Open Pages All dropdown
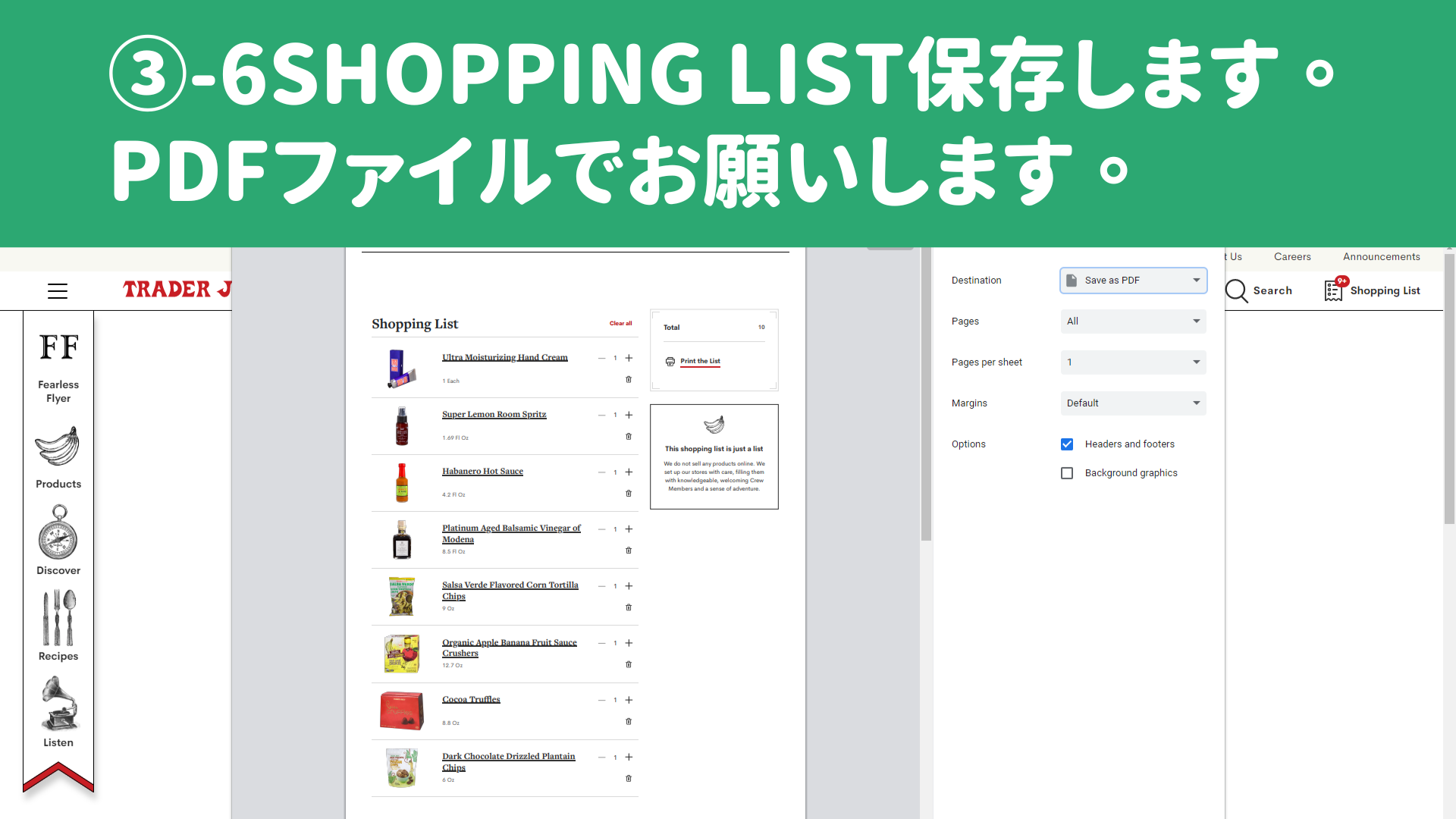 coord(1133,322)
